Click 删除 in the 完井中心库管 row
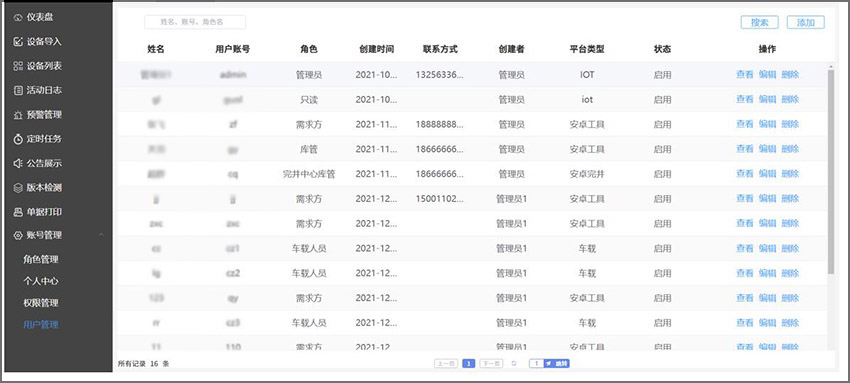 tap(790, 173)
